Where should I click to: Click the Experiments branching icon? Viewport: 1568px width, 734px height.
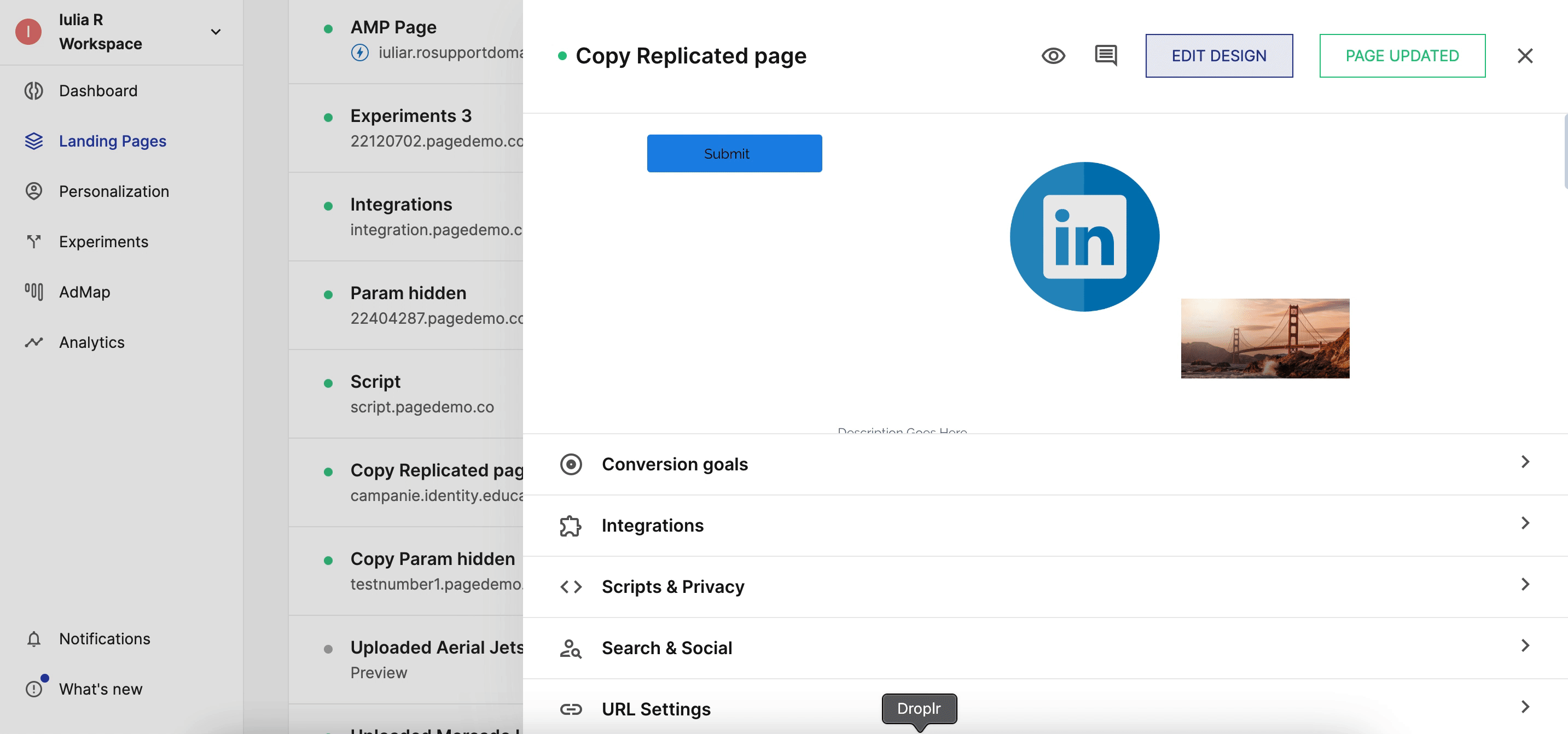tap(33, 242)
